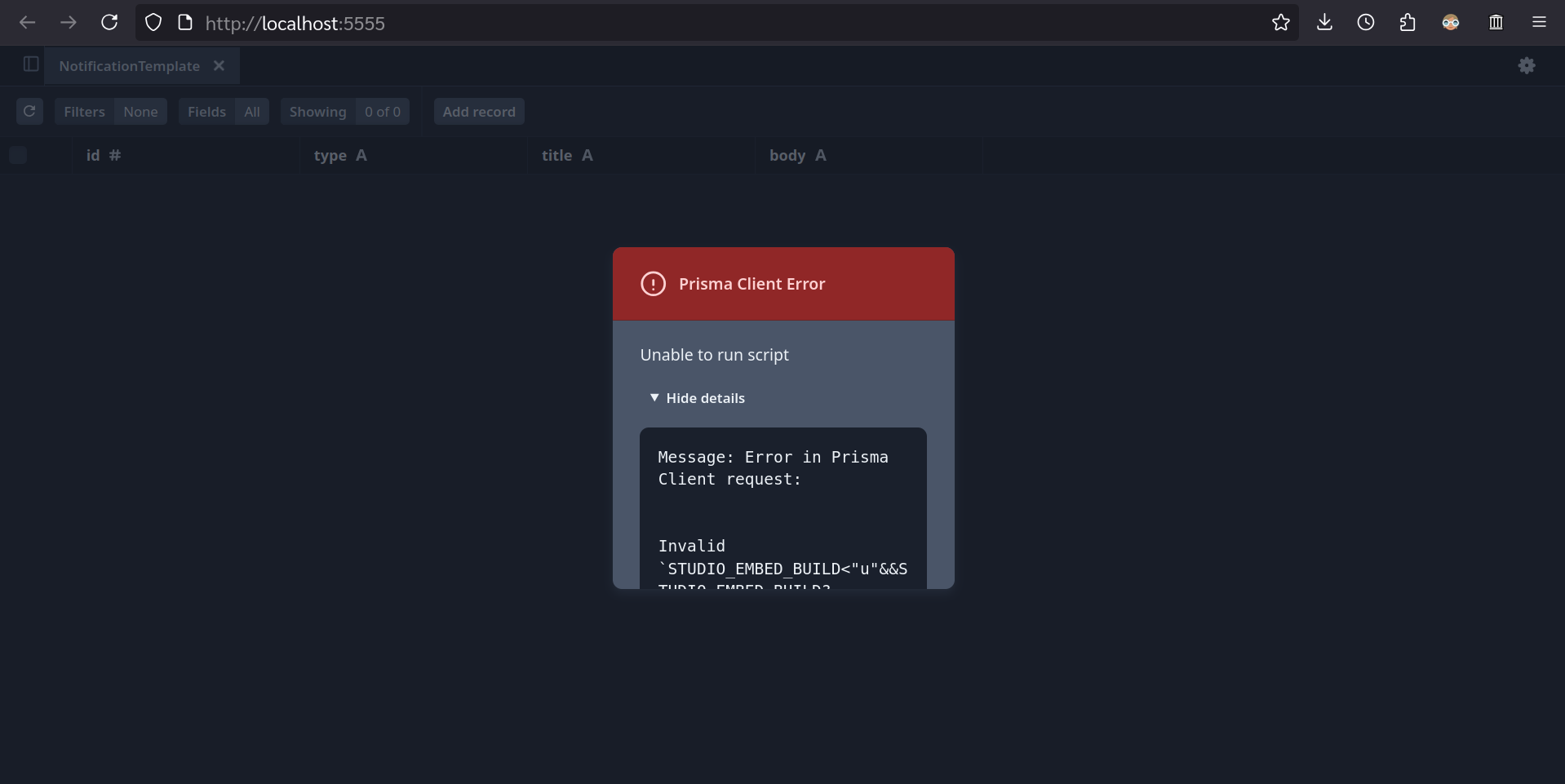This screenshot has width=1565, height=784.
Task: Click the Showing 0 of 0 control
Action: [345, 111]
